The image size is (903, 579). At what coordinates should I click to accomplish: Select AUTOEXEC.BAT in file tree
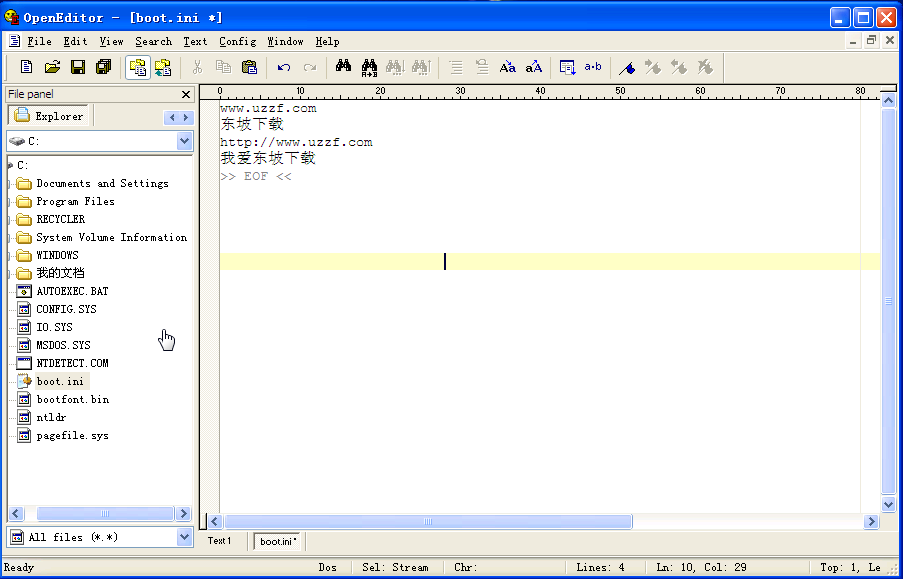tap(72, 292)
